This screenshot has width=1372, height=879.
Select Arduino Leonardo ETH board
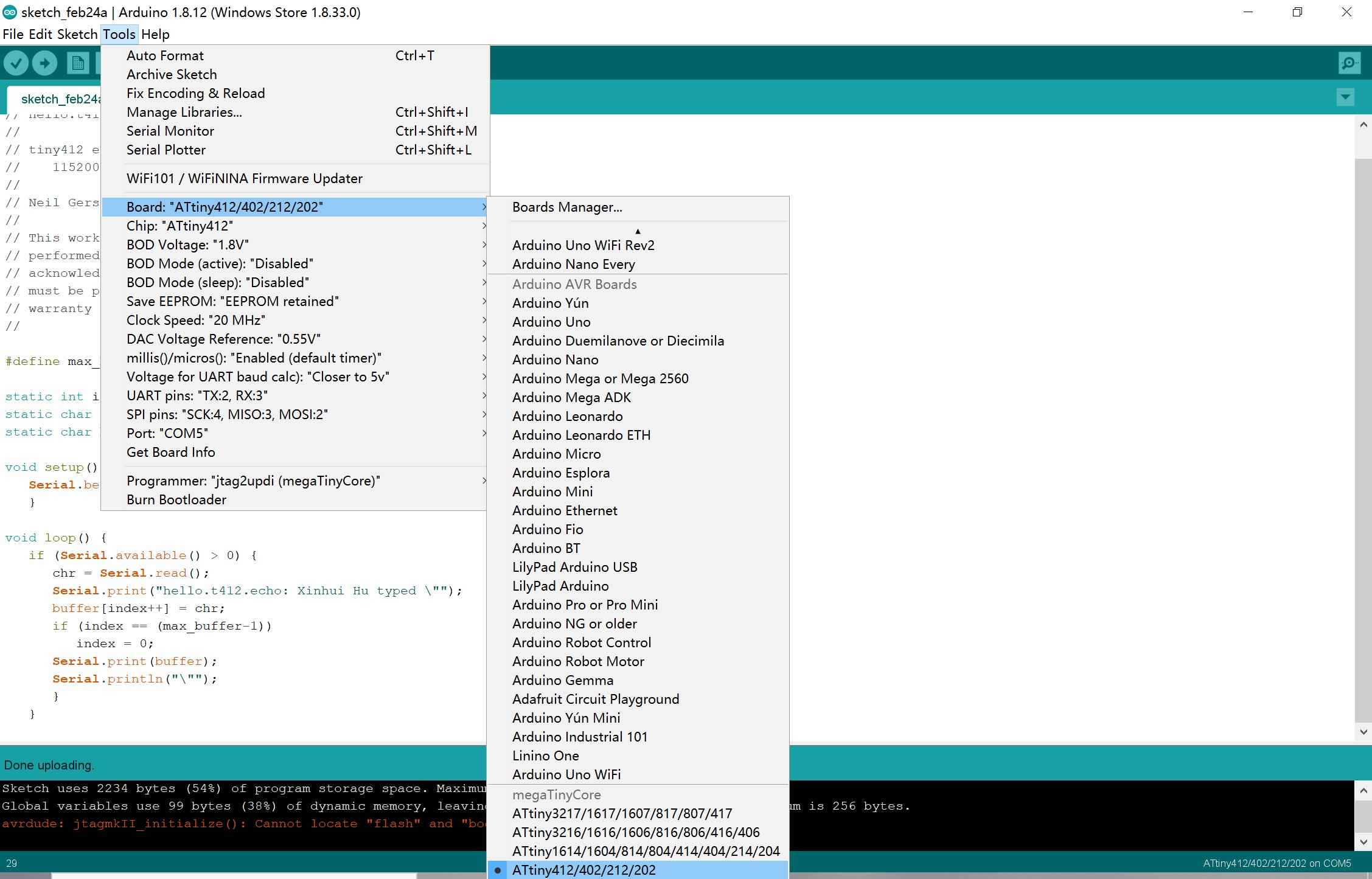tap(638, 435)
